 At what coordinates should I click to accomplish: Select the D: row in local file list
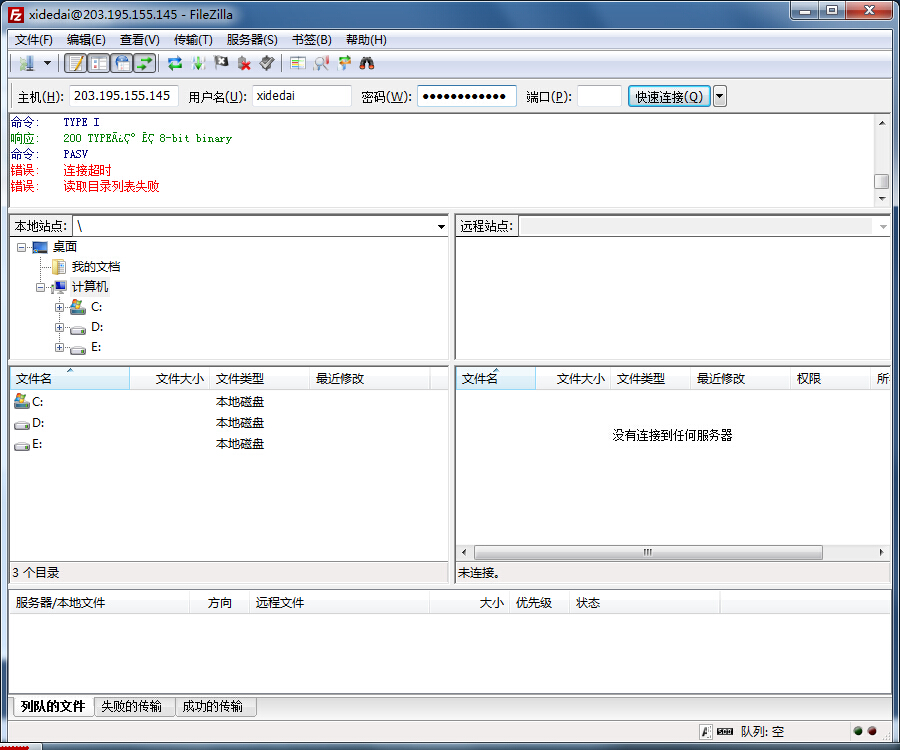228,423
